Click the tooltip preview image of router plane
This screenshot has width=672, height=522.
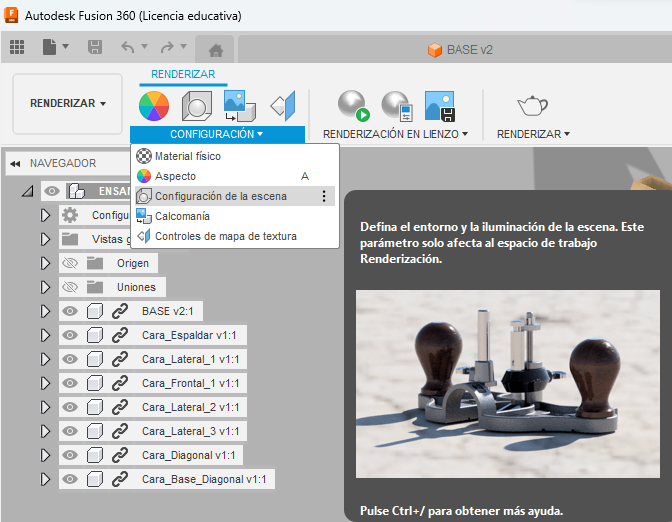[x=507, y=384]
